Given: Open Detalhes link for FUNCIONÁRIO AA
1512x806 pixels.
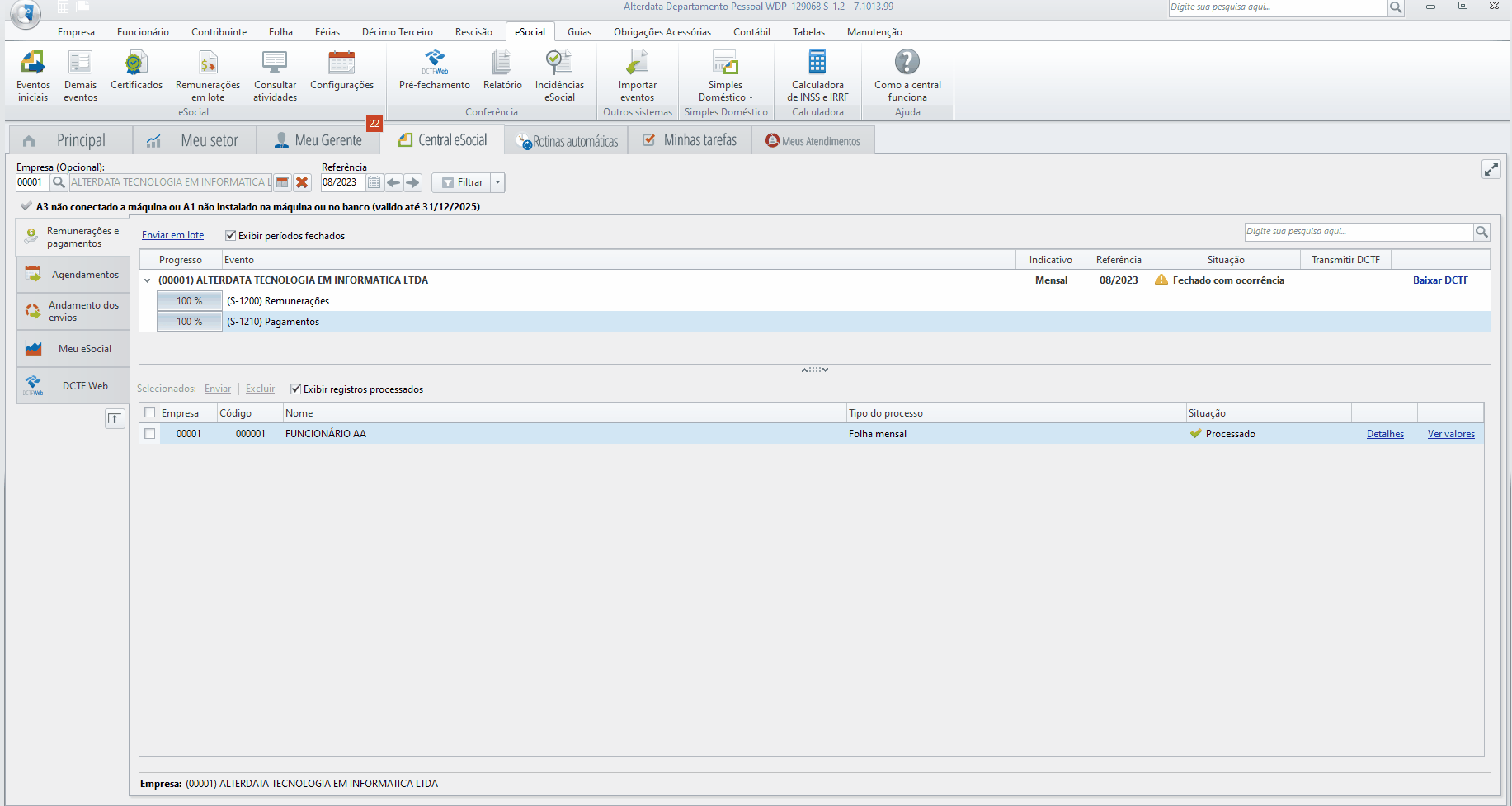Looking at the screenshot, I should (x=1385, y=434).
